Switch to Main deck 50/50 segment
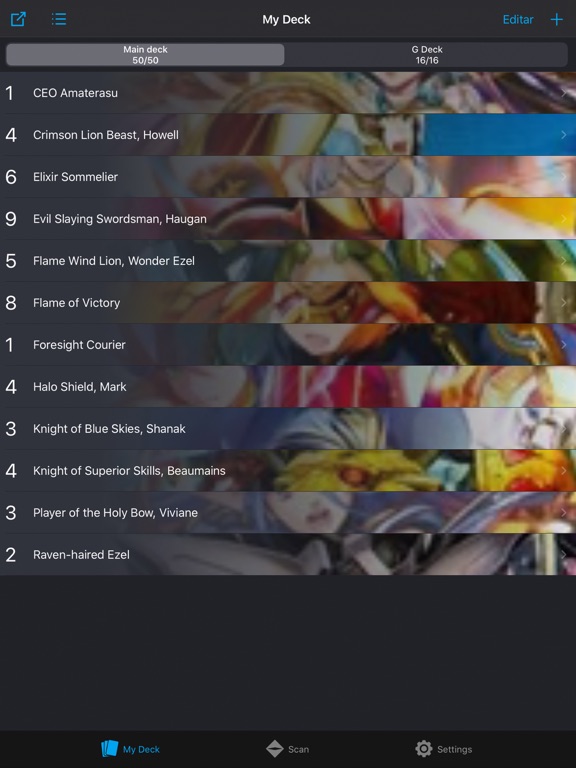Image resolution: width=576 pixels, height=768 pixels. 145,55
